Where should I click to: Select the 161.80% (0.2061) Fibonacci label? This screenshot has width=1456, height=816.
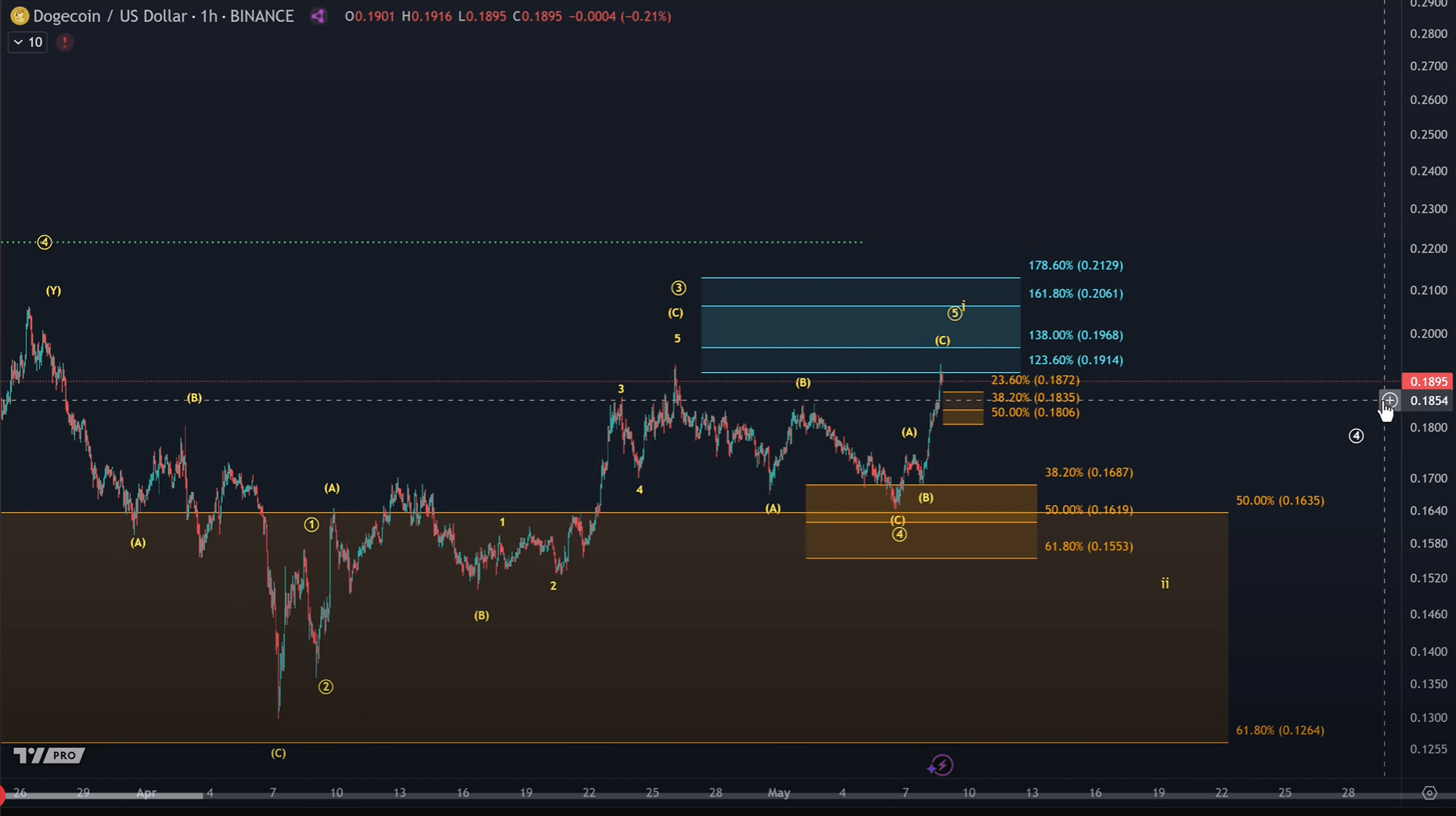pos(1076,294)
